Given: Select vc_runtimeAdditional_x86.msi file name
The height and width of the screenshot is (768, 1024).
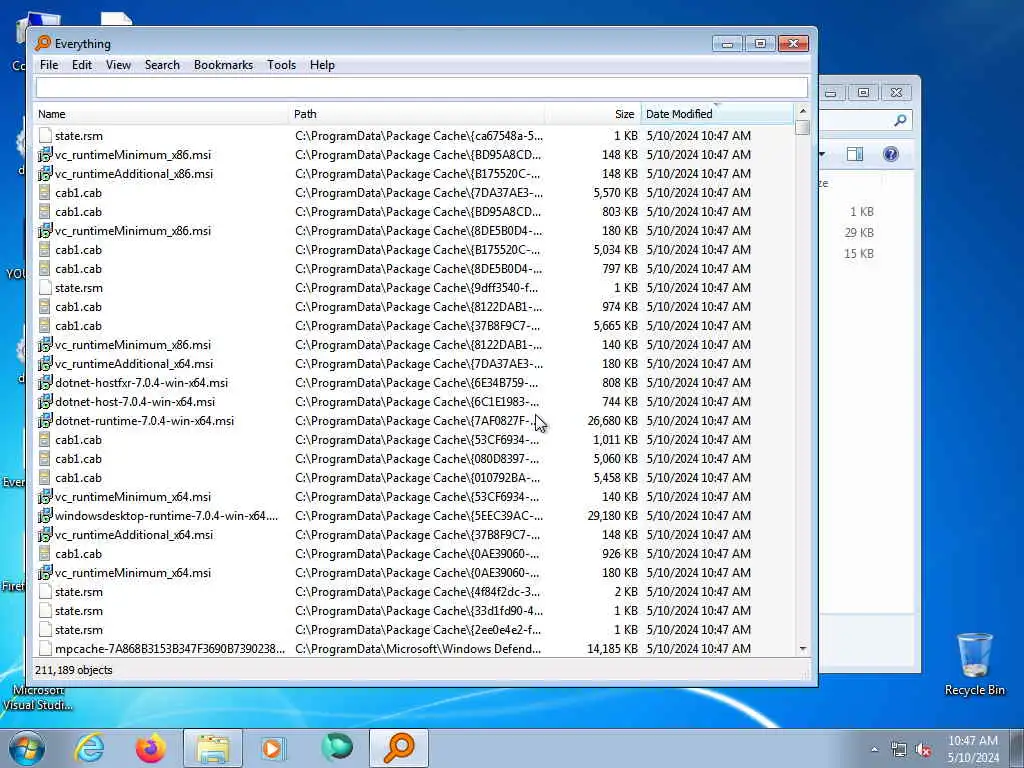Looking at the screenshot, I should pos(134,174).
